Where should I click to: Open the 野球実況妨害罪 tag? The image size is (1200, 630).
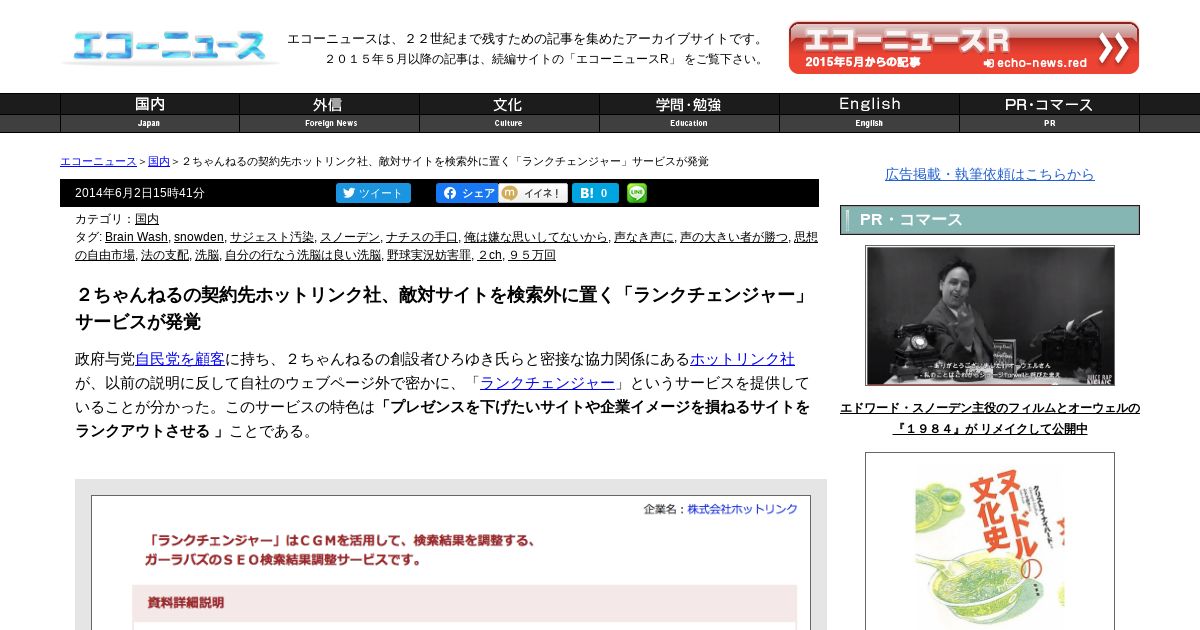pyautogui.click(x=429, y=255)
